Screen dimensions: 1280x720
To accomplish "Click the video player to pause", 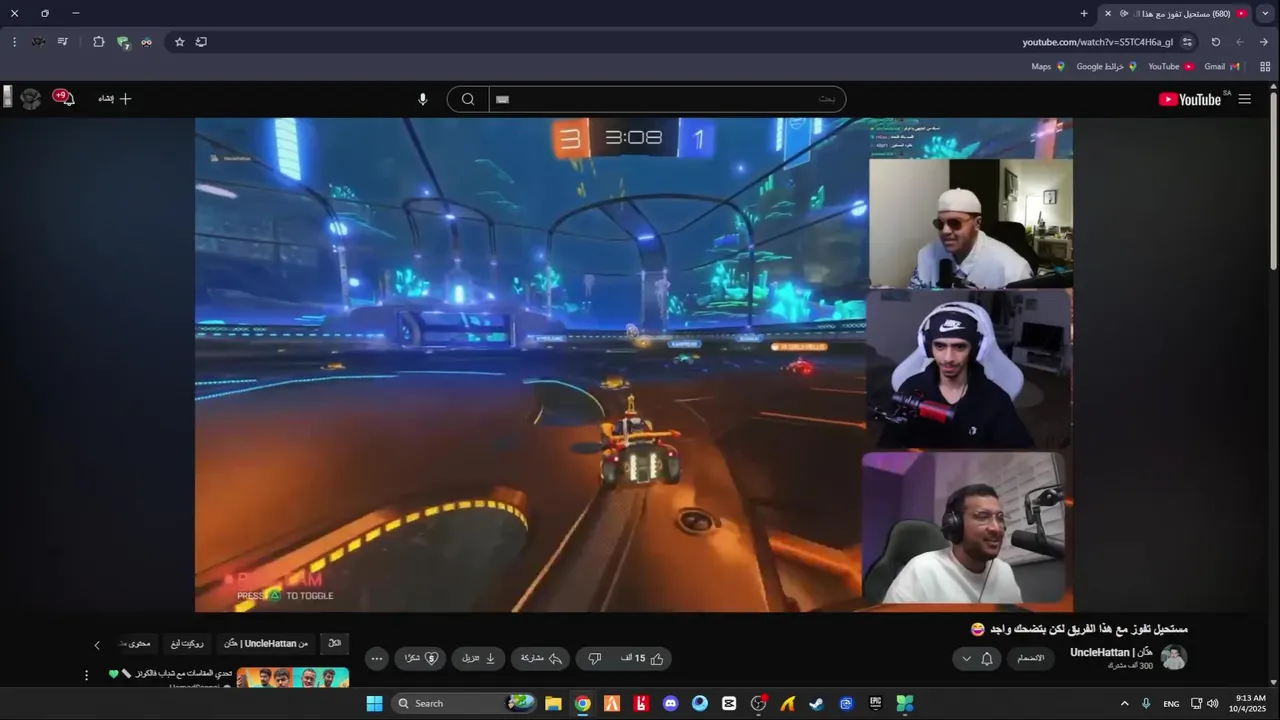I will click(633, 365).
